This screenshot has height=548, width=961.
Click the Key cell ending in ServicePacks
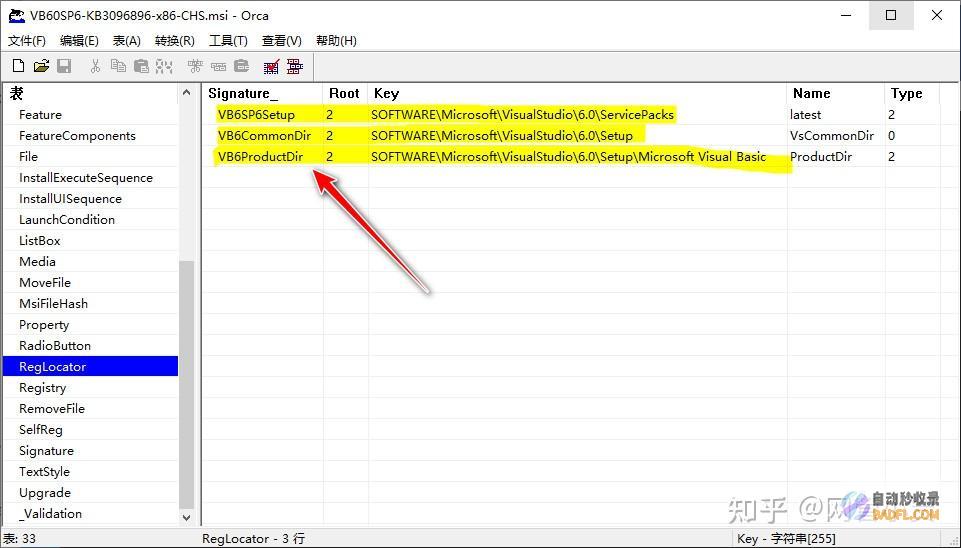[x=522, y=115]
